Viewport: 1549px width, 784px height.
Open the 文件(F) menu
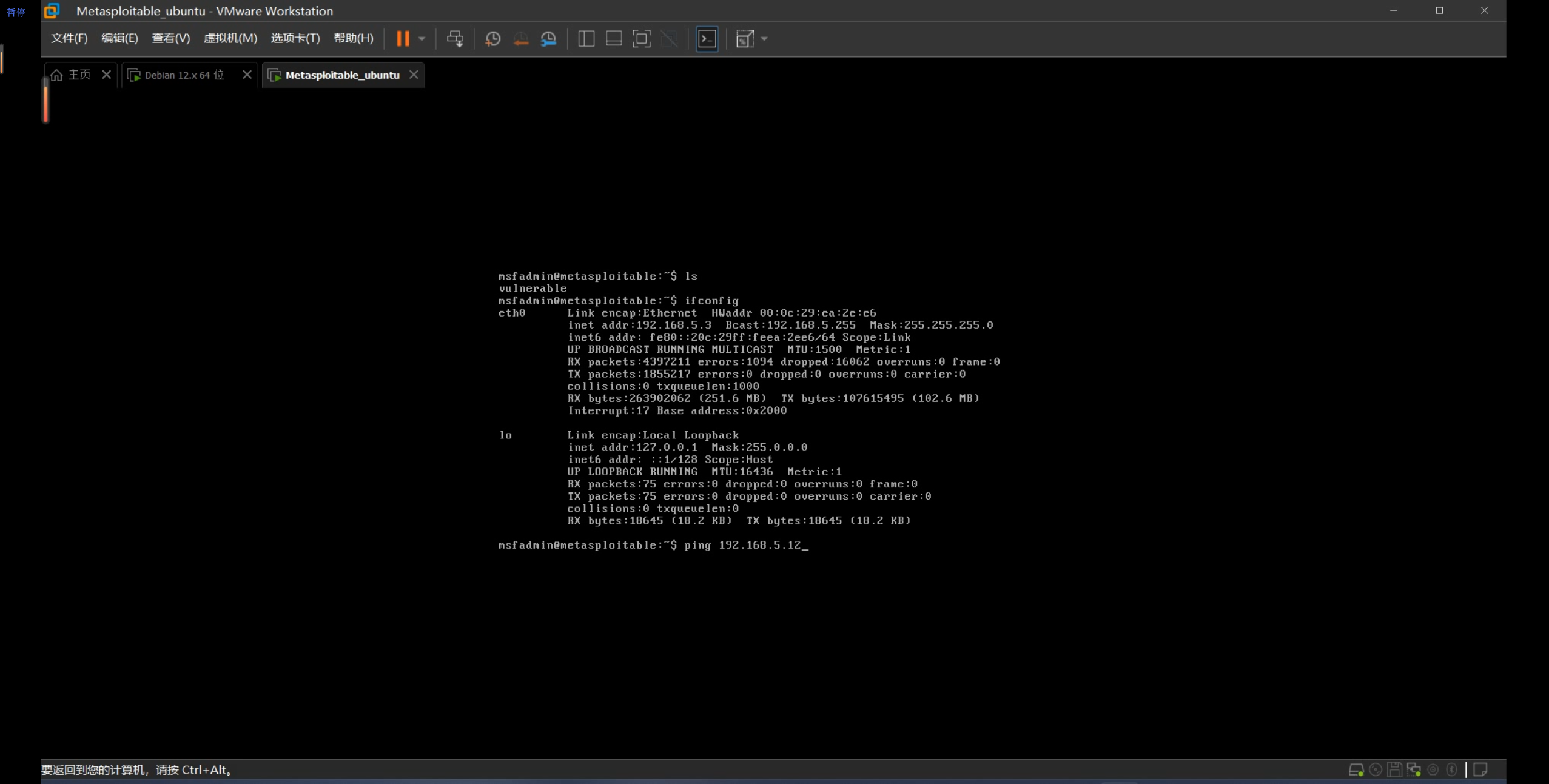pyautogui.click(x=69, y=38)
